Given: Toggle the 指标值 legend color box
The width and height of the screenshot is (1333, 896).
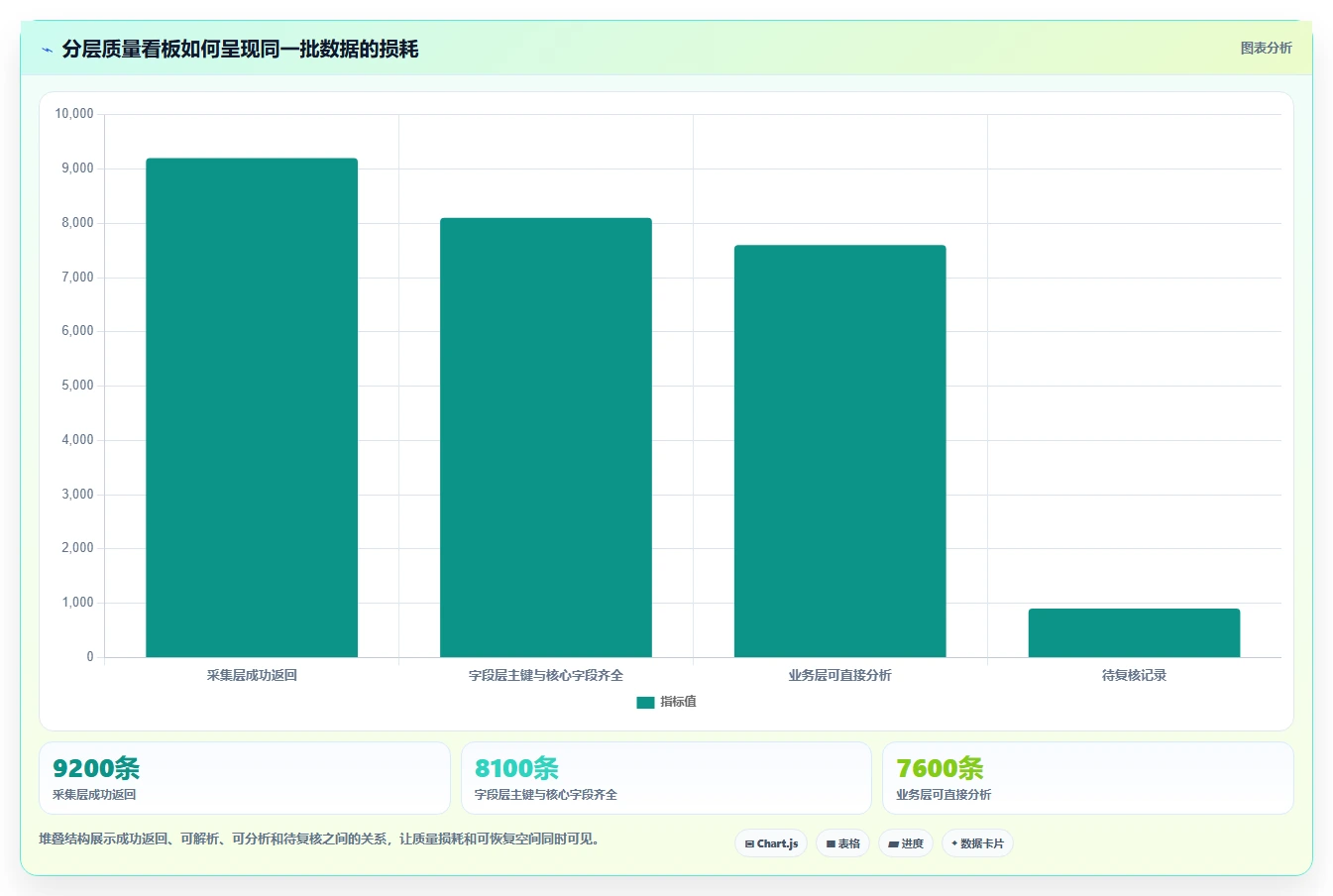Looking at the screenshot, I should 645,702.
